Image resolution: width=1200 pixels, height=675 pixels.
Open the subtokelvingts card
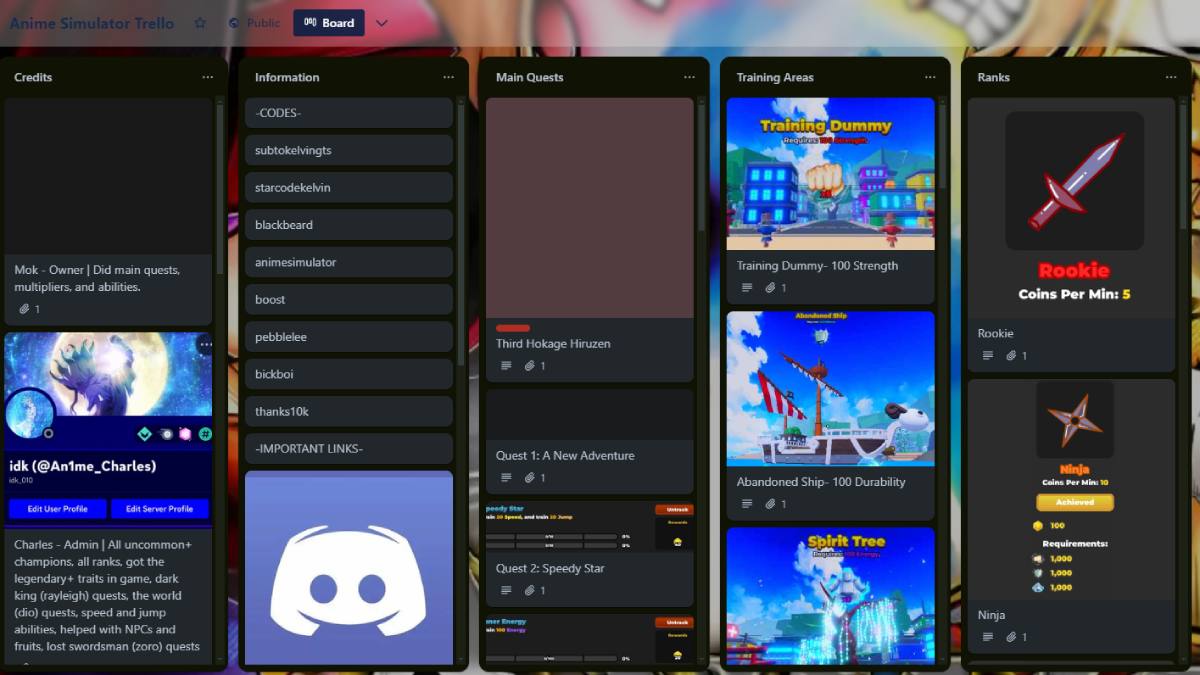point(349,150)
